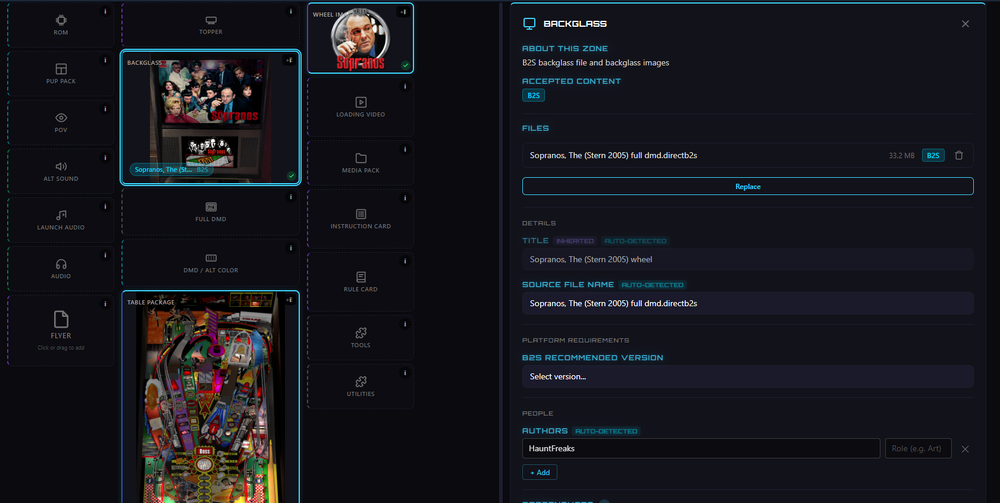Image resolution: width=1000 pixels, height=503 pixels.
Task: Open the ROM zone chip icon
Action: [x=61, y=20]
